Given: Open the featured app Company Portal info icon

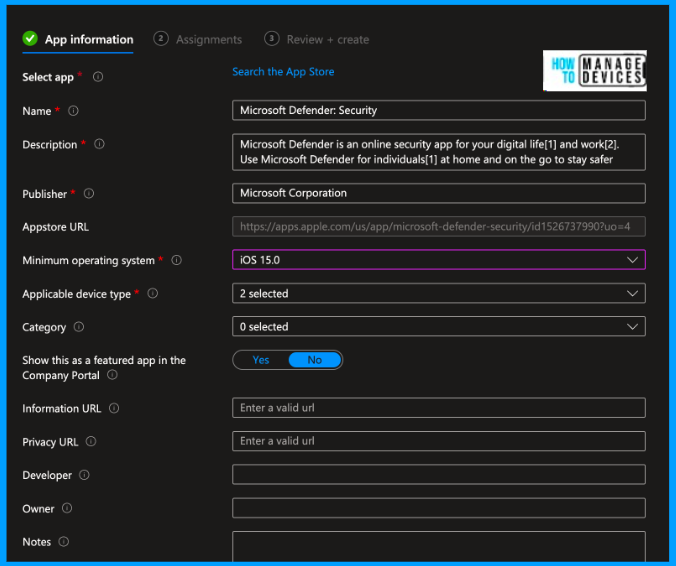Looking at the screenshot, I should point(112,375).
